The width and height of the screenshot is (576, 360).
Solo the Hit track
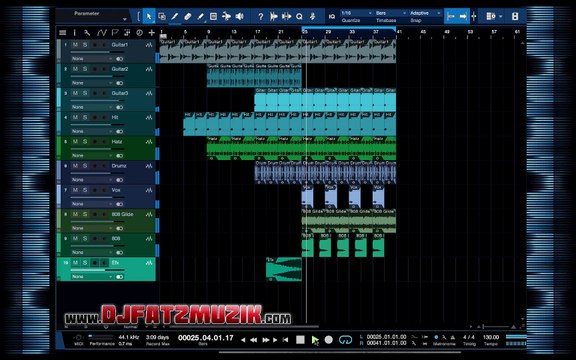(x=85, y=118)
